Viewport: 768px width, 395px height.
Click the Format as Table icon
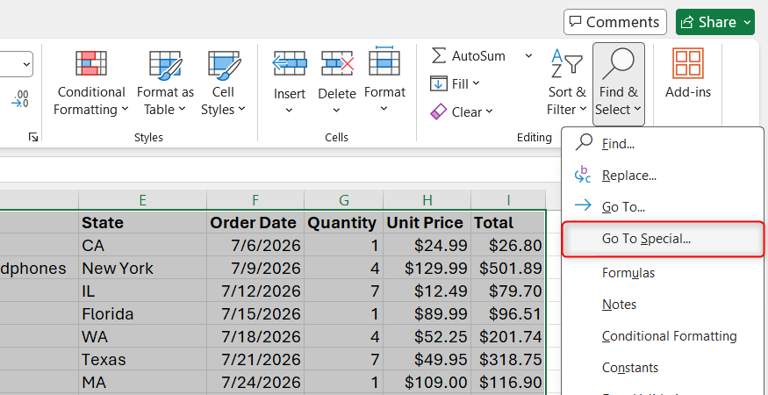[x=166, y=64]
